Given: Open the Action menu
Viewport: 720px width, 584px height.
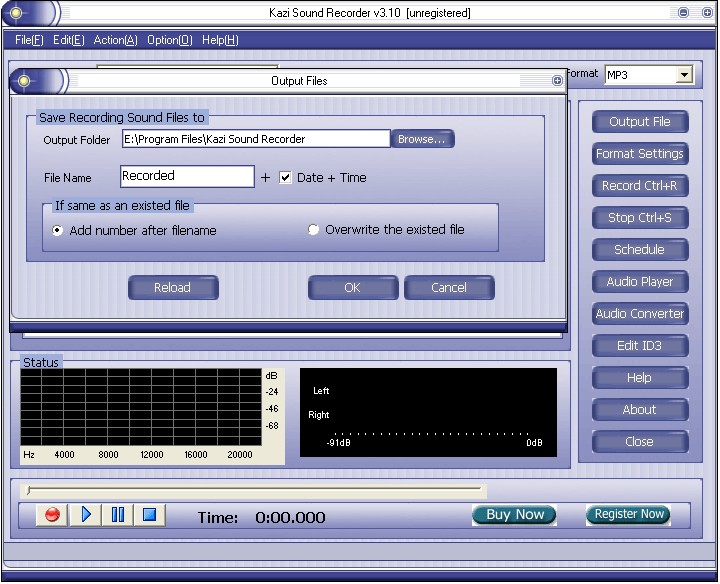Looking at the screenshot, I should (115, 40).
